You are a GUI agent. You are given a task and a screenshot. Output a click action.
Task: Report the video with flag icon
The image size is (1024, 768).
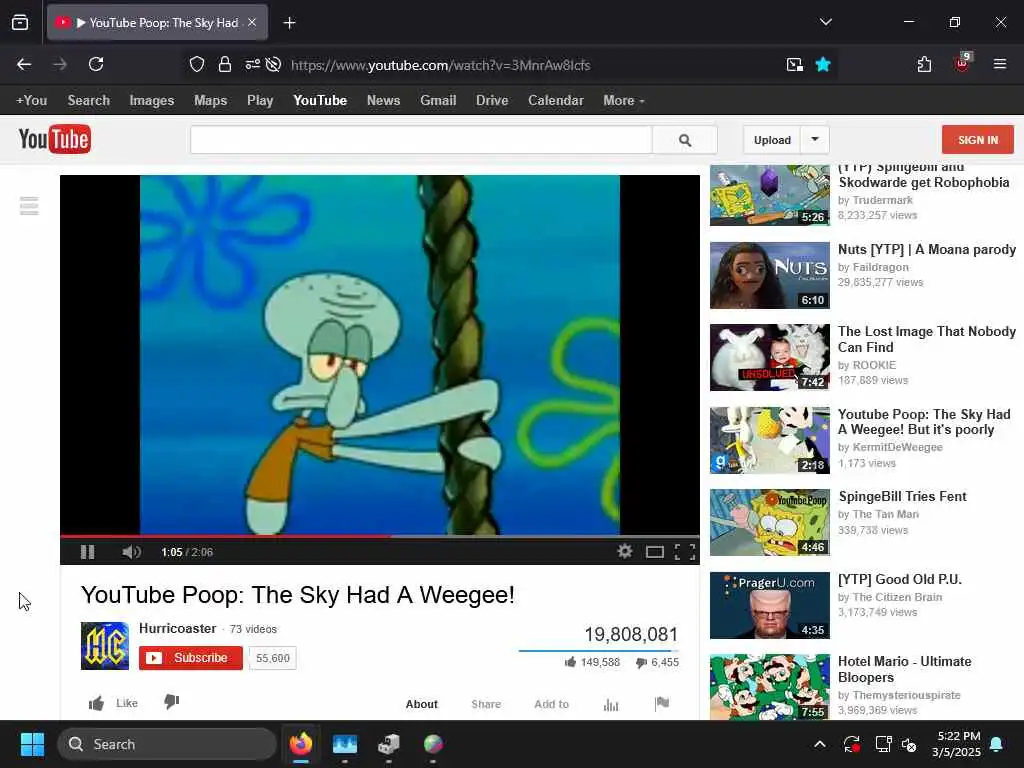[662, 703]
